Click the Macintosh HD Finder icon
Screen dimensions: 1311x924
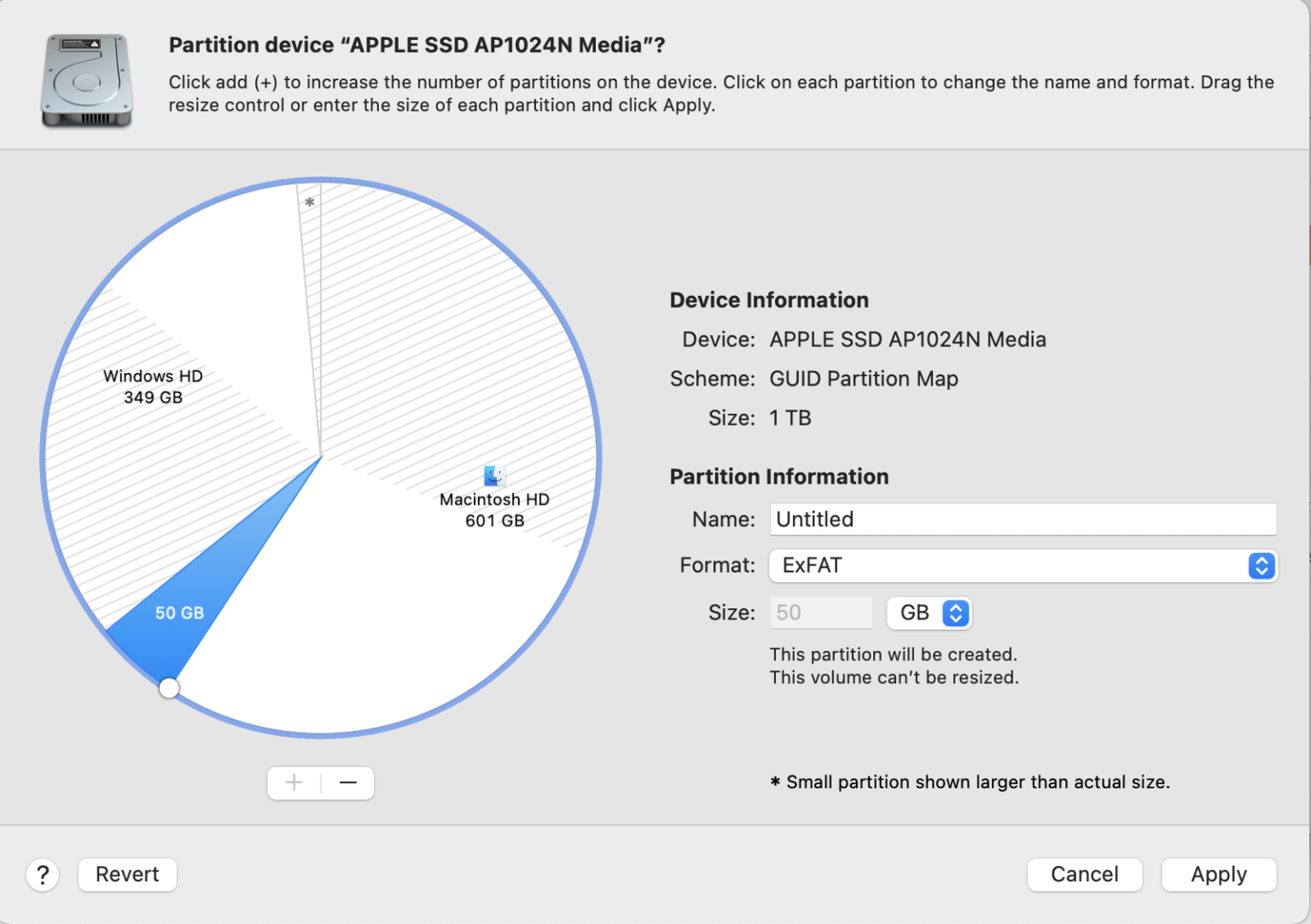(x=493, y=475)
